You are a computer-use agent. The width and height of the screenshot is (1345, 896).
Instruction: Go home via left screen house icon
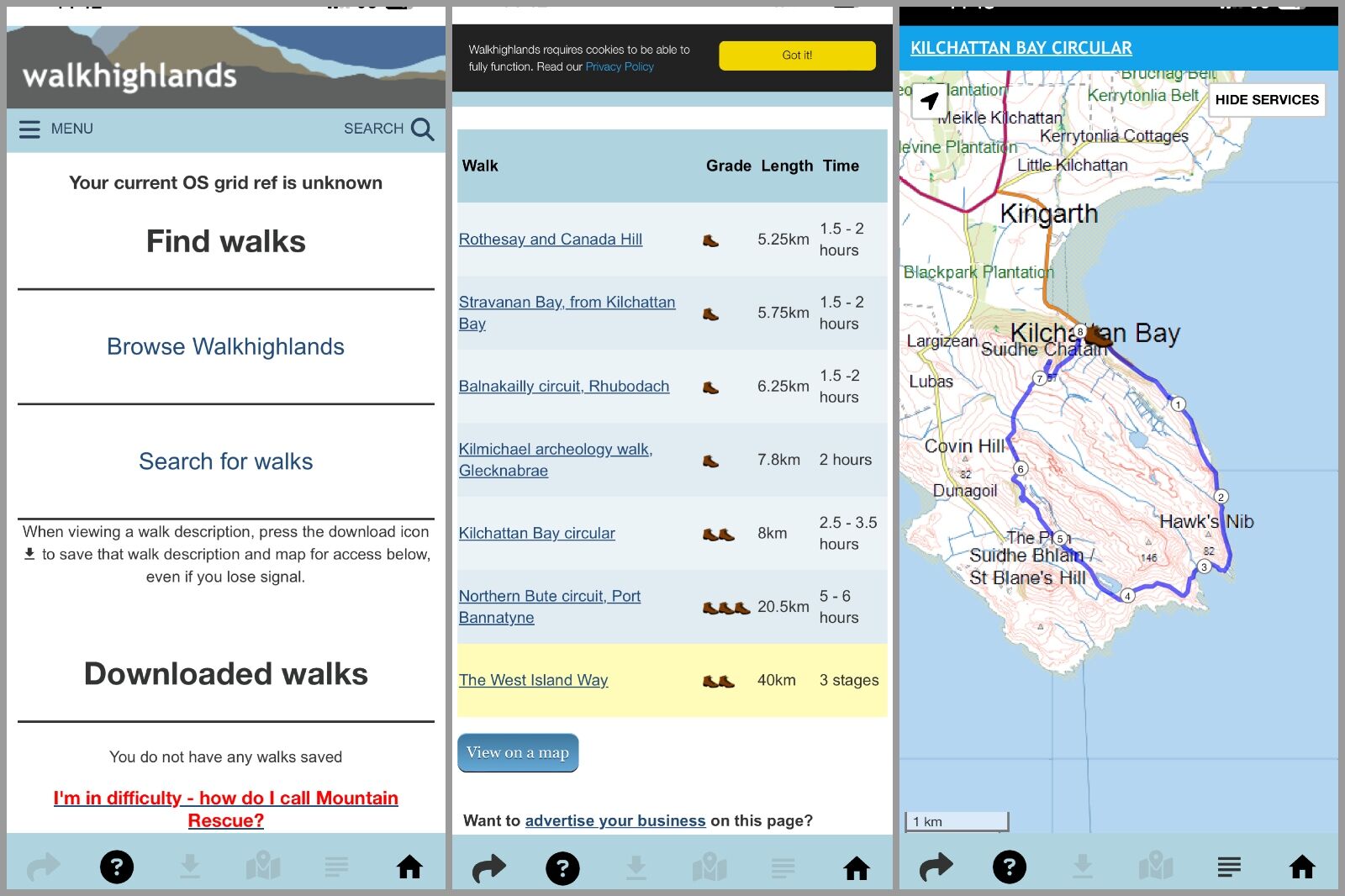(410, 867)
